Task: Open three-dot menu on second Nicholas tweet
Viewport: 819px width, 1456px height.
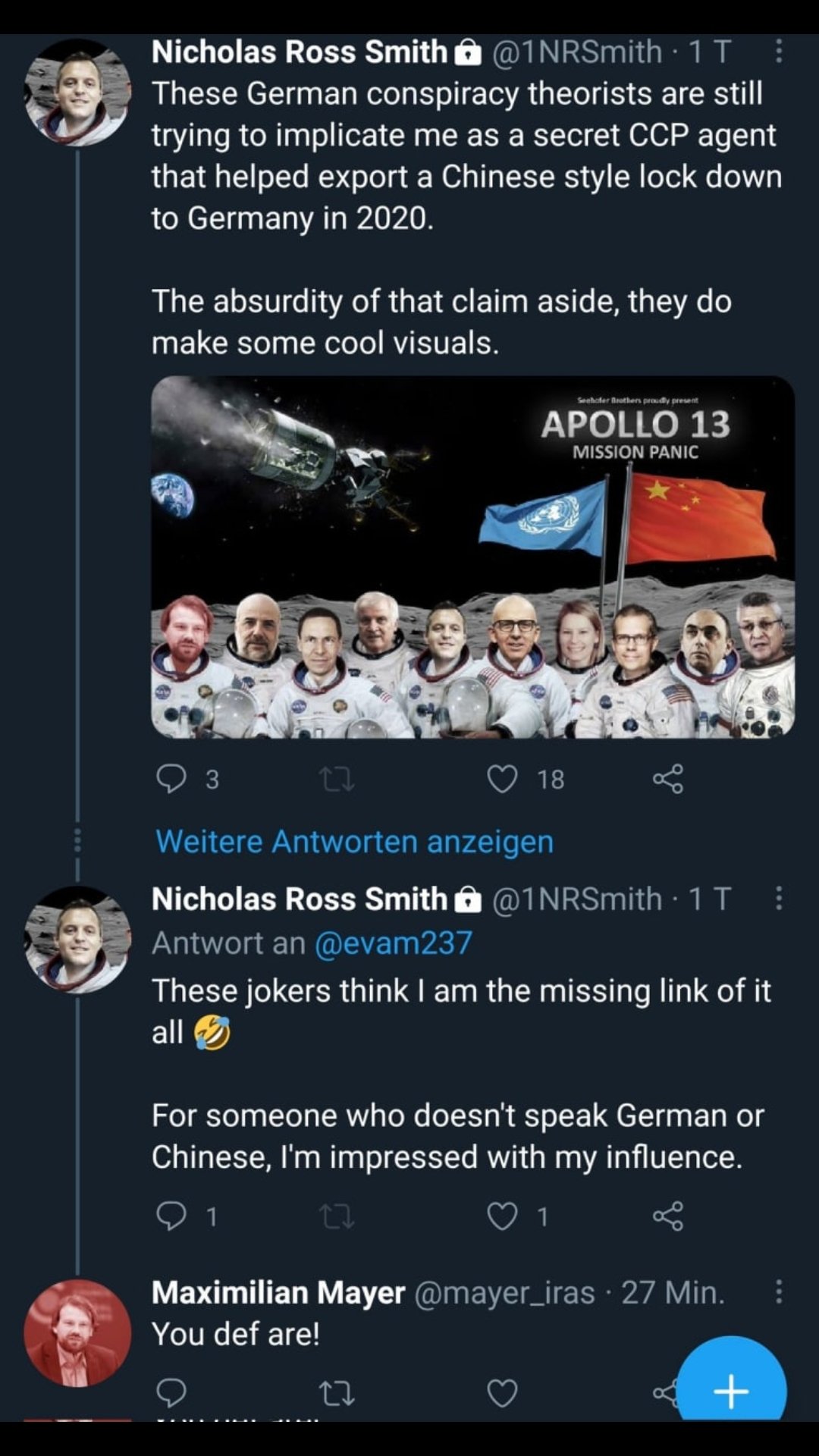Action: pos(779,899)
